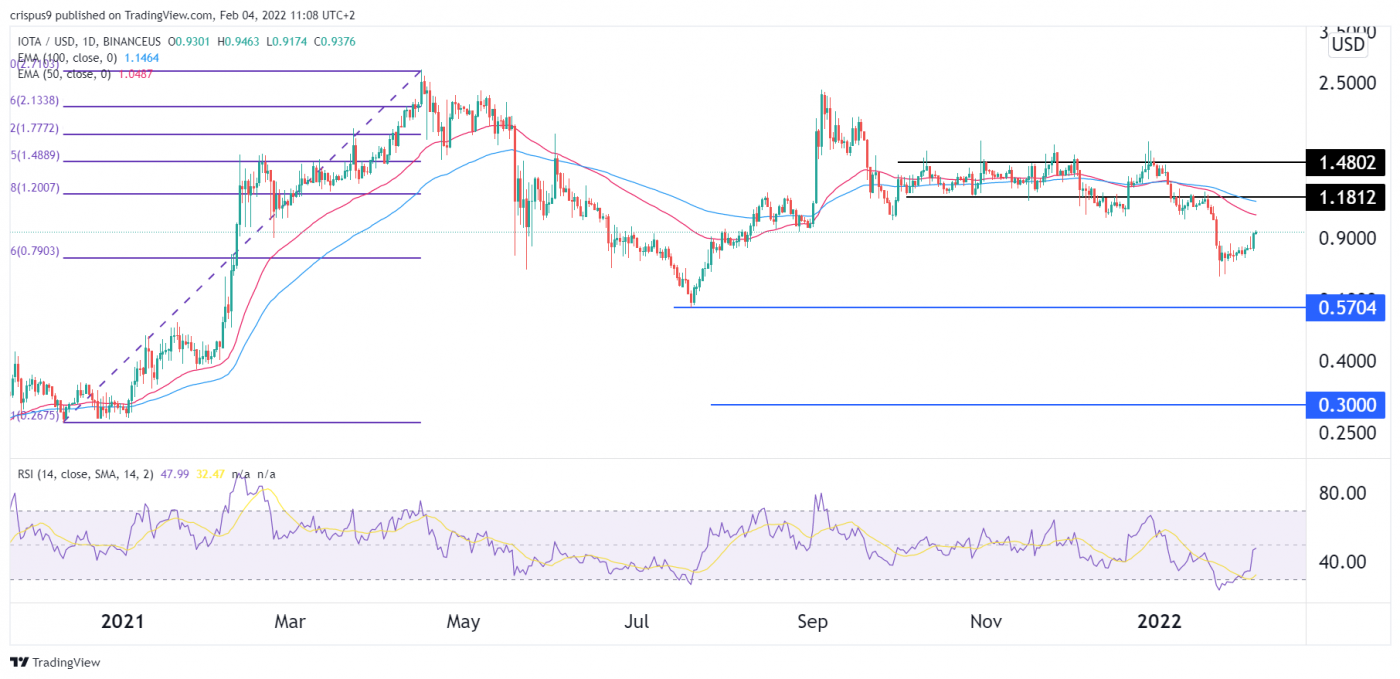Image resolution: width=1400 pixels, height=679 pixels.
Task: Toggle visibility of the EMA (50, close, 0) indicator
Action: point(60,74)
